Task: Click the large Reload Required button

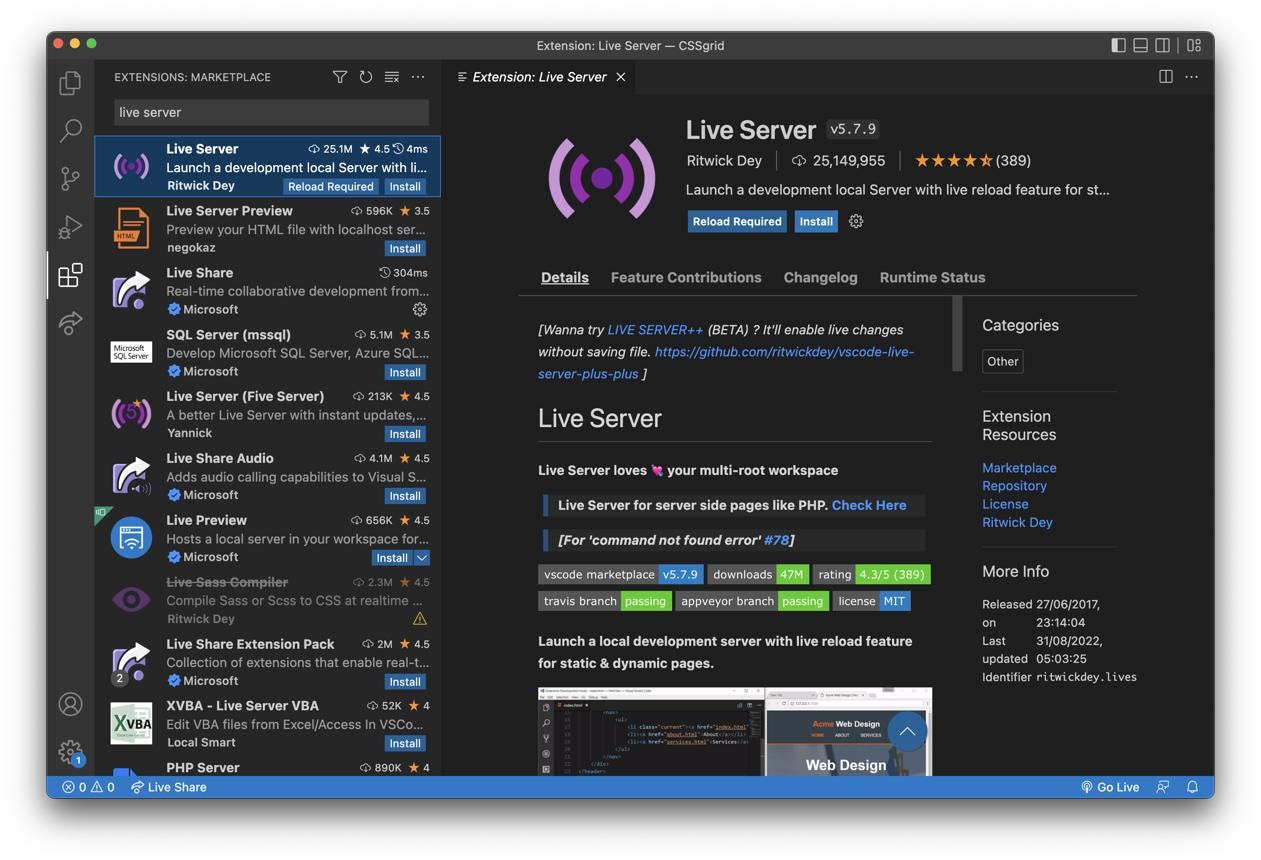Action: (x=737, y=222)
